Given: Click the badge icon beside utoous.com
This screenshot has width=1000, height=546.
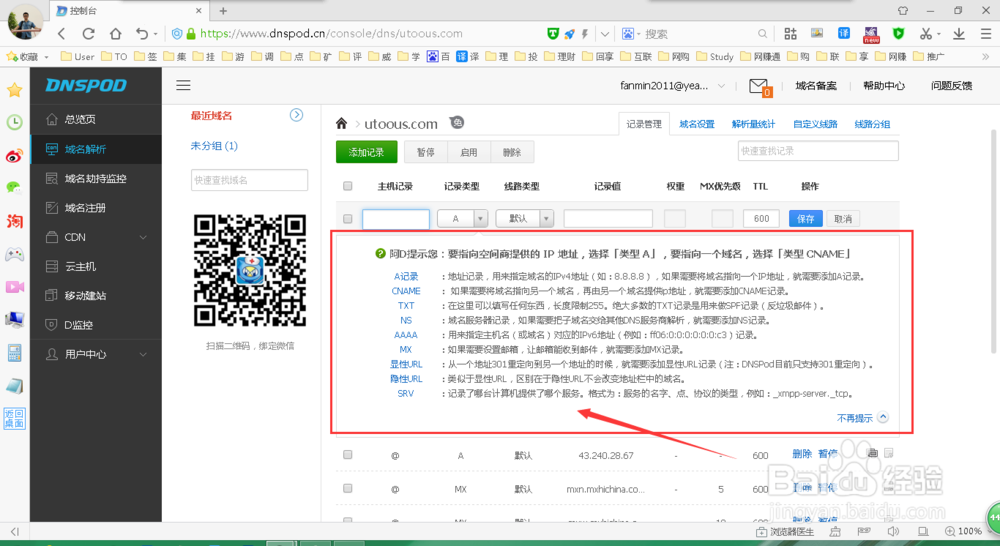Looking at the screenshot, I should (457, 122).
